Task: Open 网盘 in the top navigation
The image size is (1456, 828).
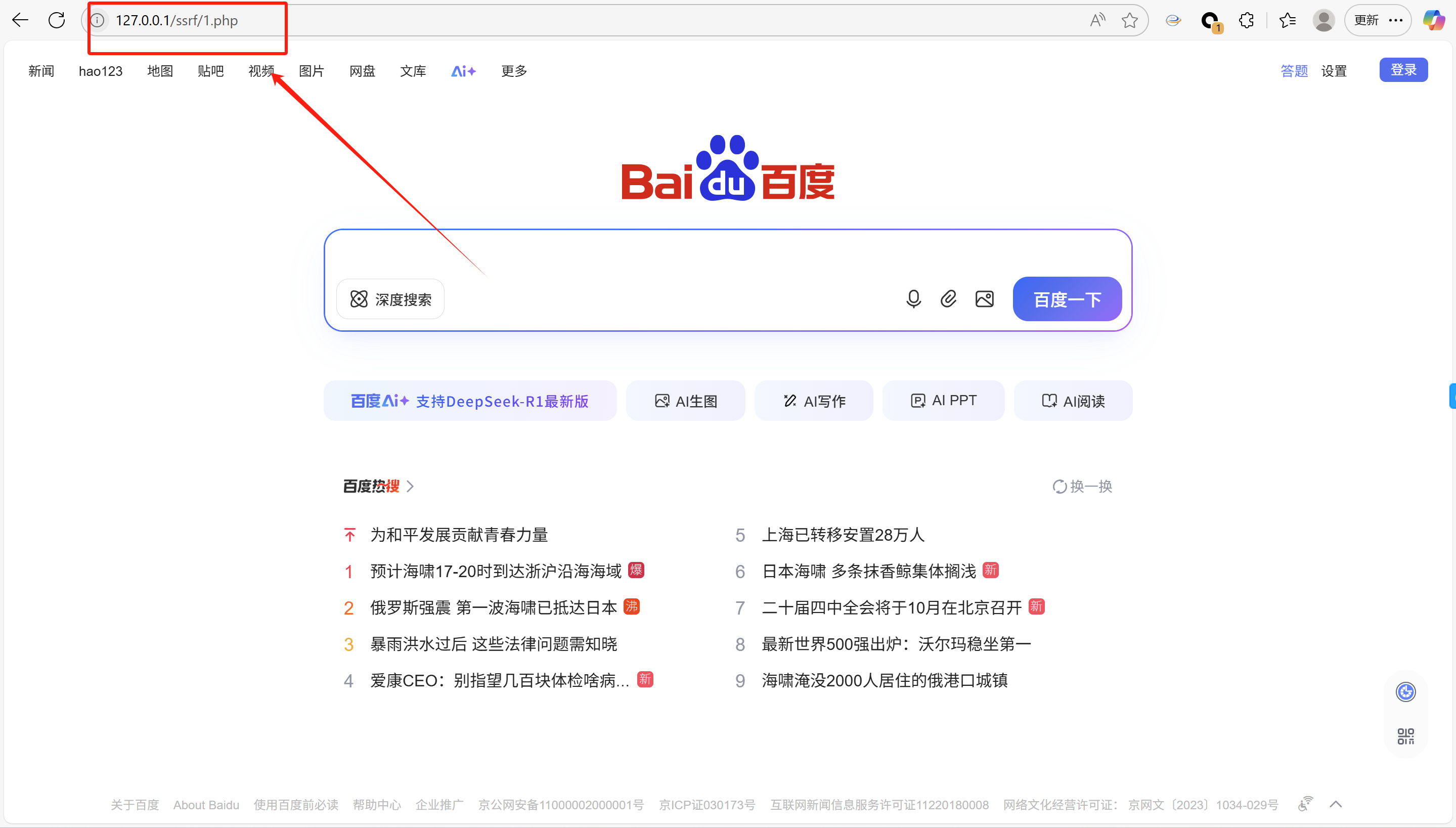Action: click(362, 71)
